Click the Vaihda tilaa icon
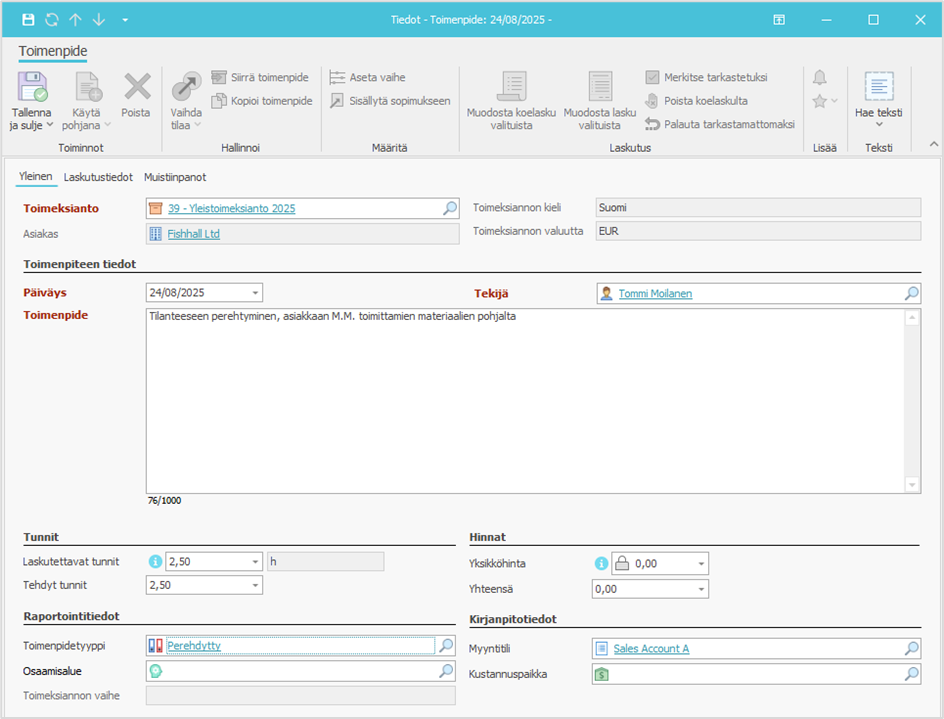This screenshot has width=944, height=719. 186,87
